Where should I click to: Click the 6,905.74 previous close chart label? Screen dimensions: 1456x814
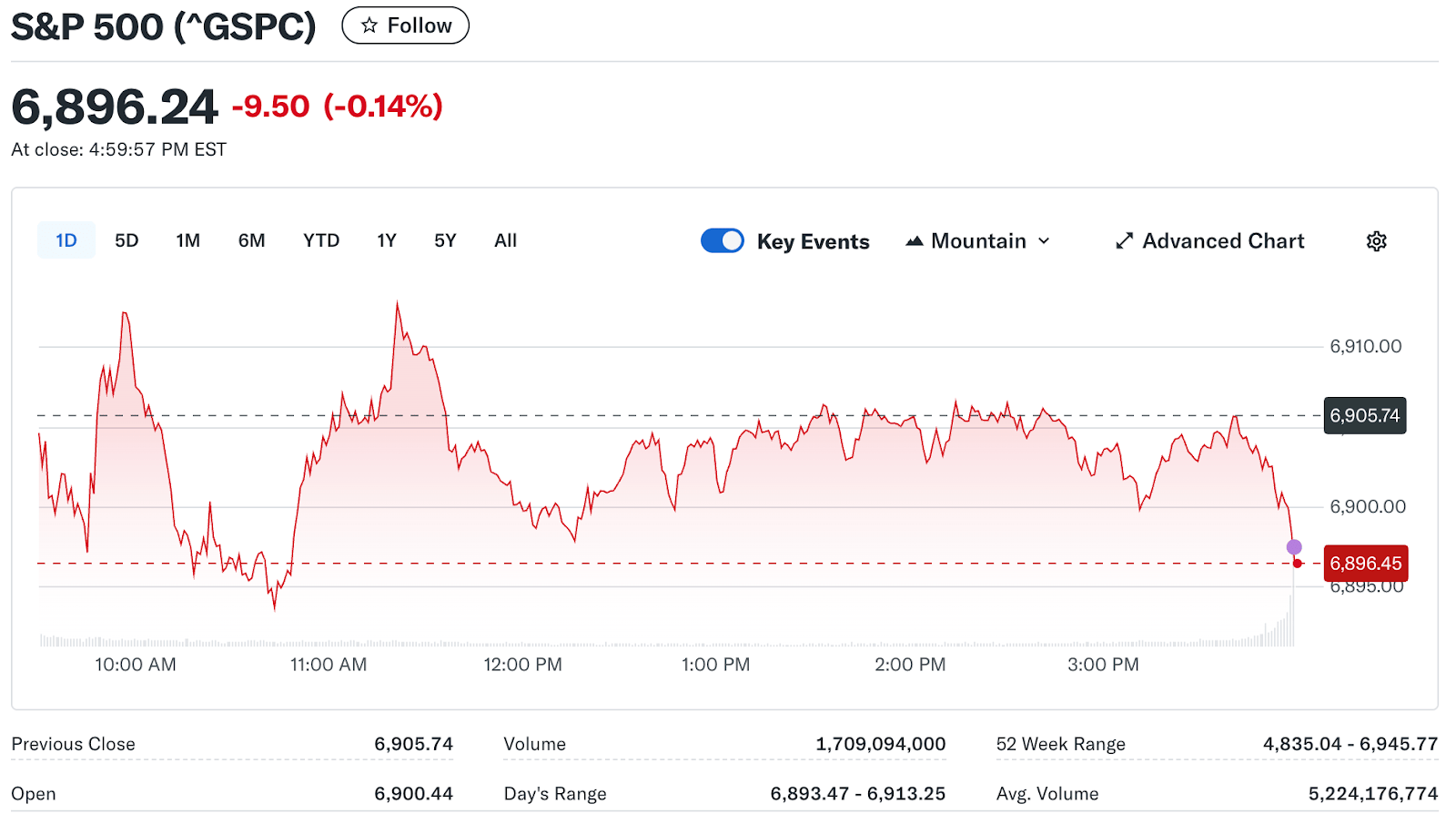(x=1365, y=415)
